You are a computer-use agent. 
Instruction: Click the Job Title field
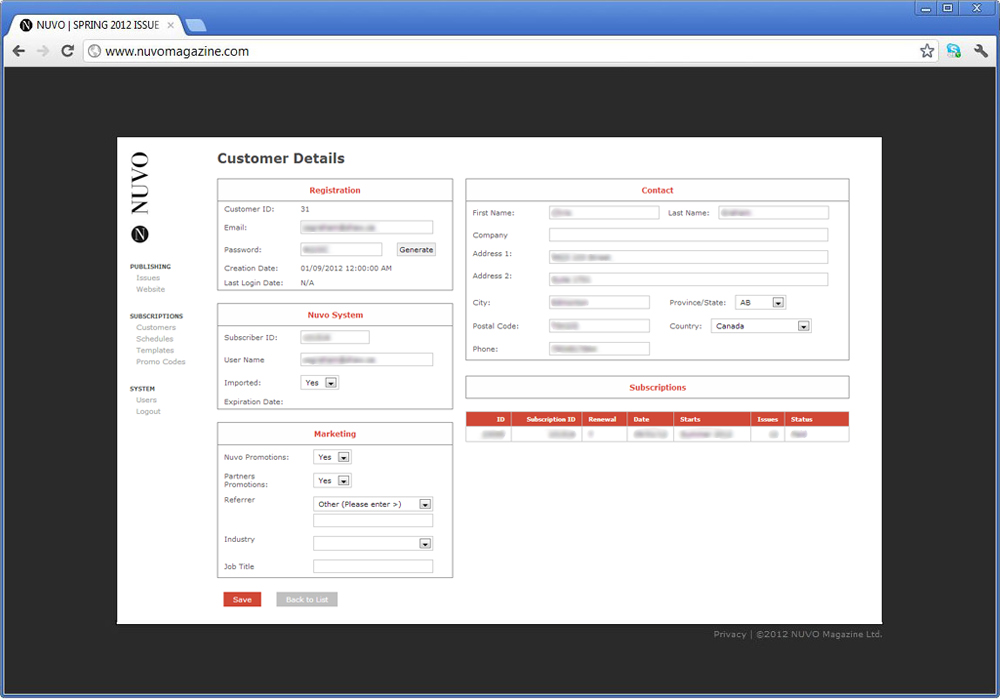[373, 566]
